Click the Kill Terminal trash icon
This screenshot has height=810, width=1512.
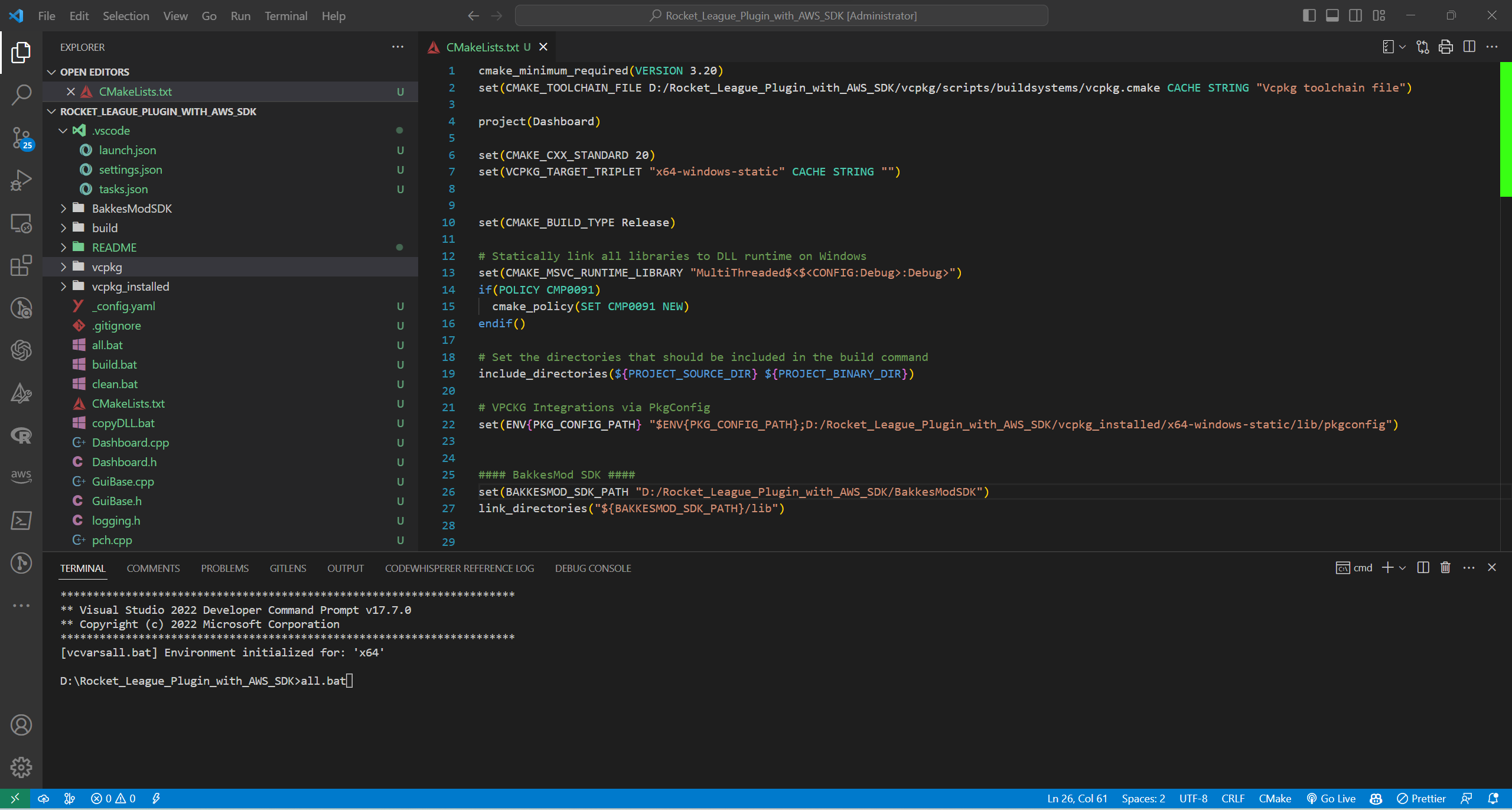(1445, 568)
